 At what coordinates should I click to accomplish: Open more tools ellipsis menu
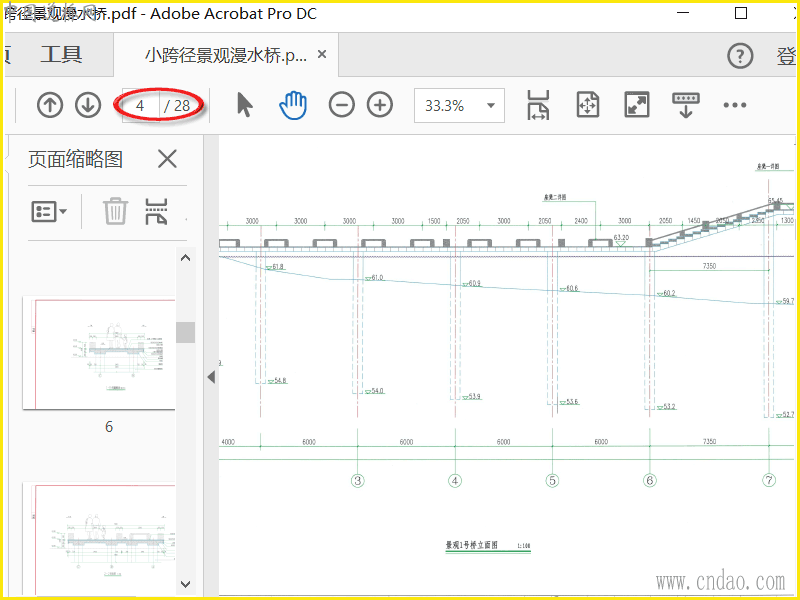735,105
